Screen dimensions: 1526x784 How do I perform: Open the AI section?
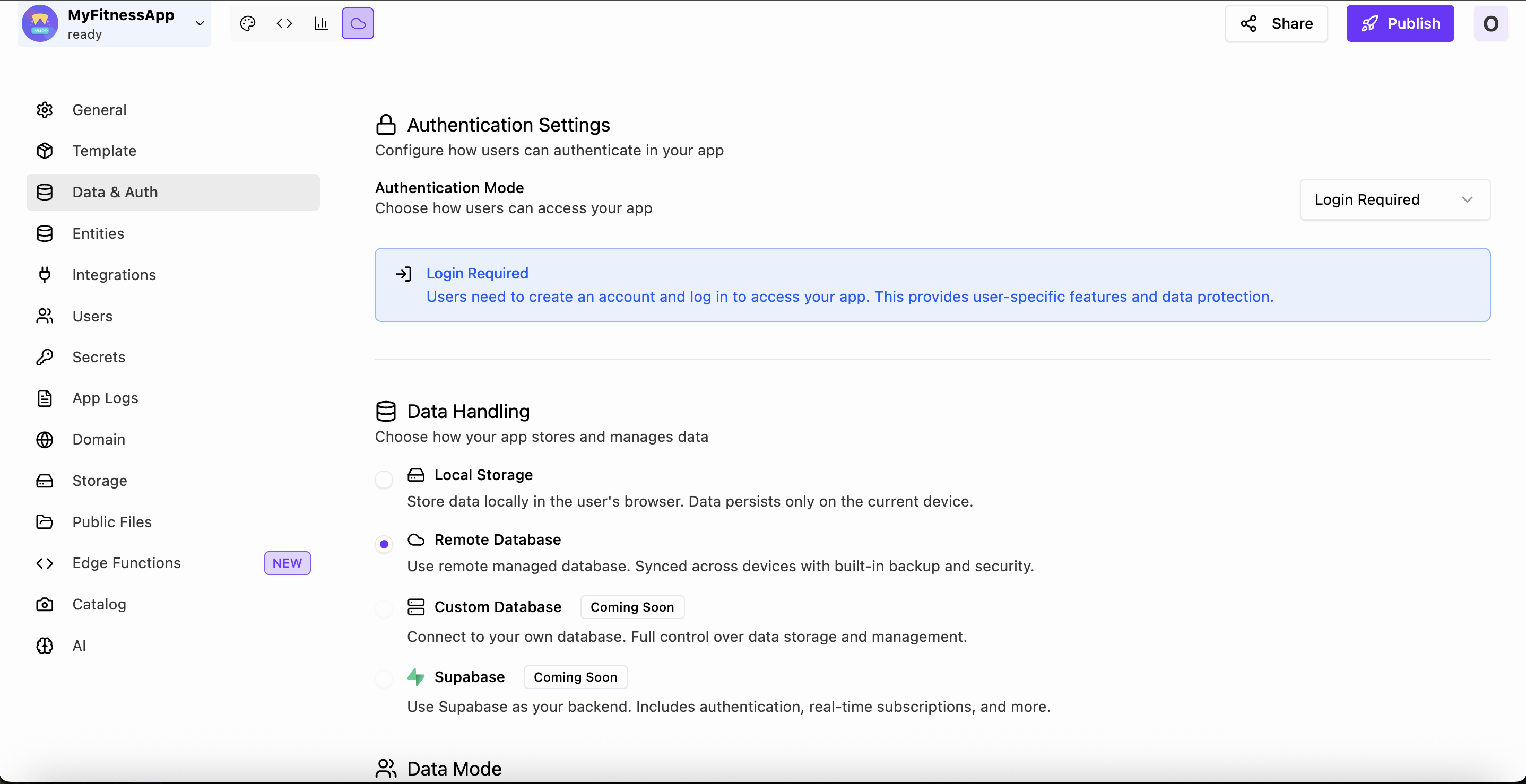tap(80, 646)
